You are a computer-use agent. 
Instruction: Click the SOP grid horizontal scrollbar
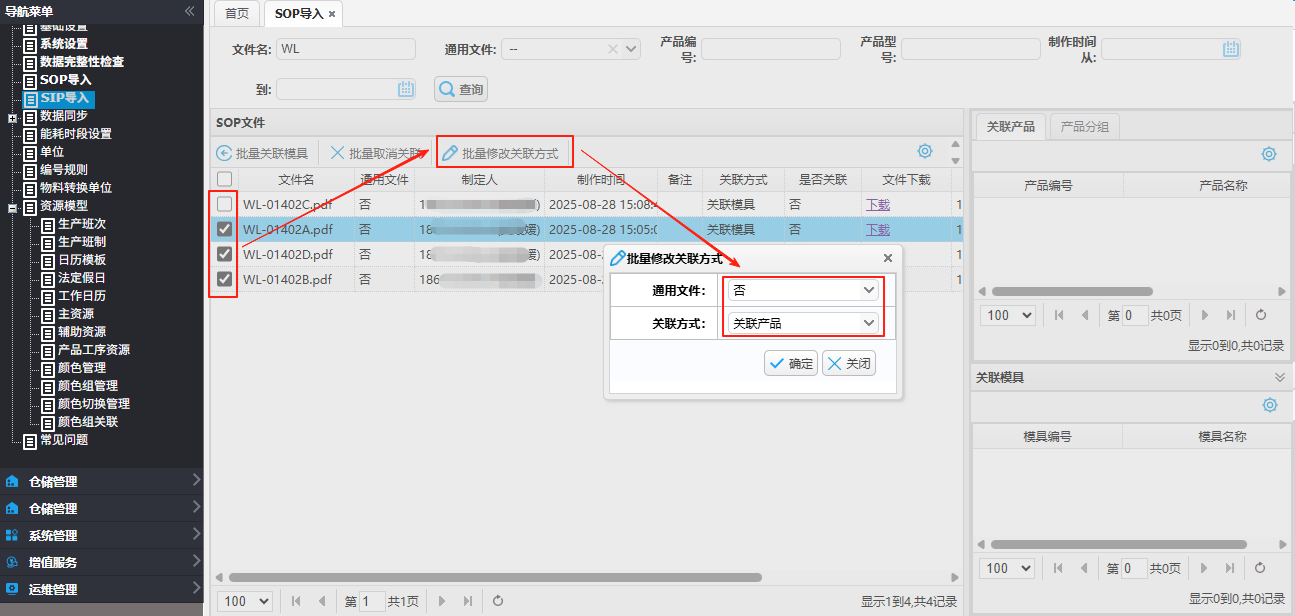(495, 577)
